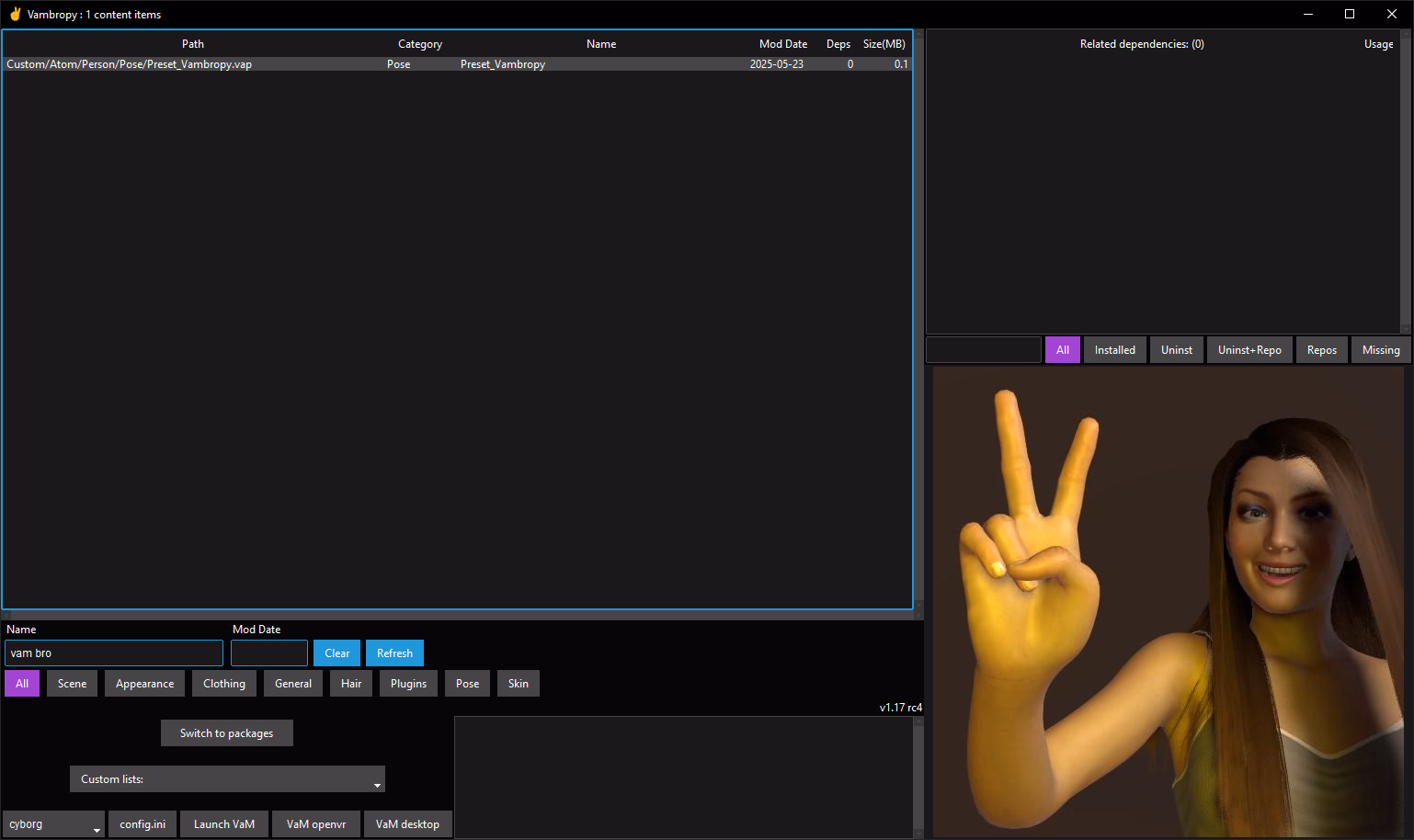
Task: Launch VaM
Action: coord(224,824)
